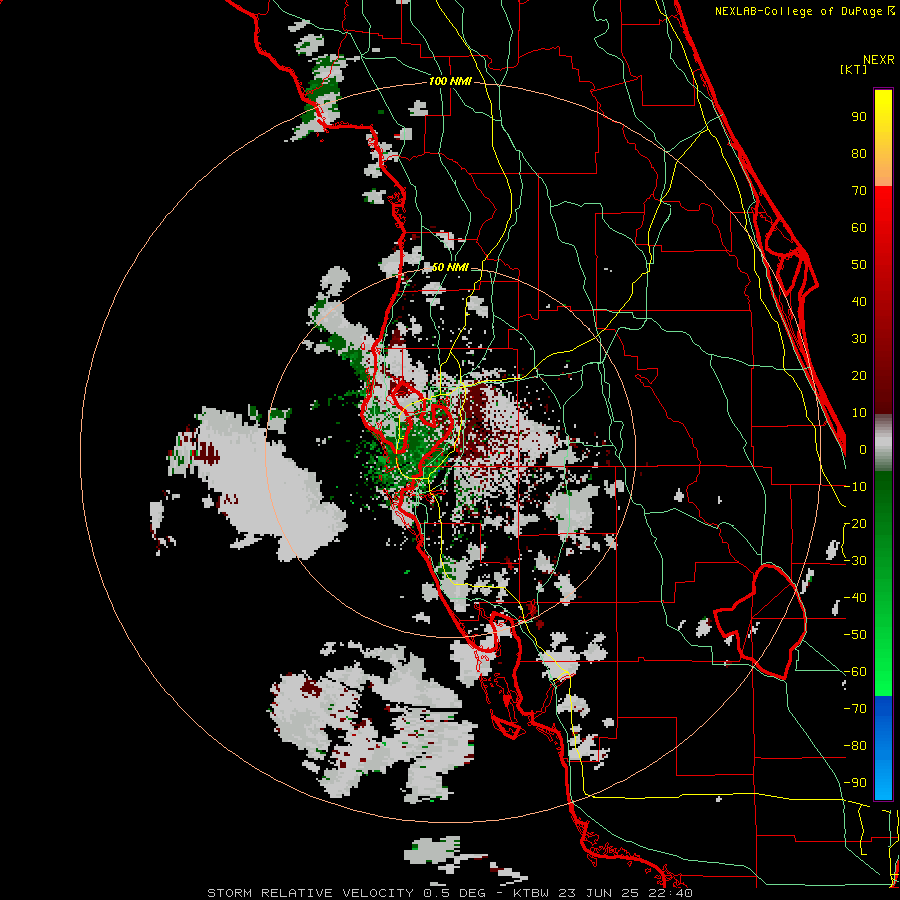Click the "100 NMI" range ring label
Screen dimensions: 900x900
[450, 82]
